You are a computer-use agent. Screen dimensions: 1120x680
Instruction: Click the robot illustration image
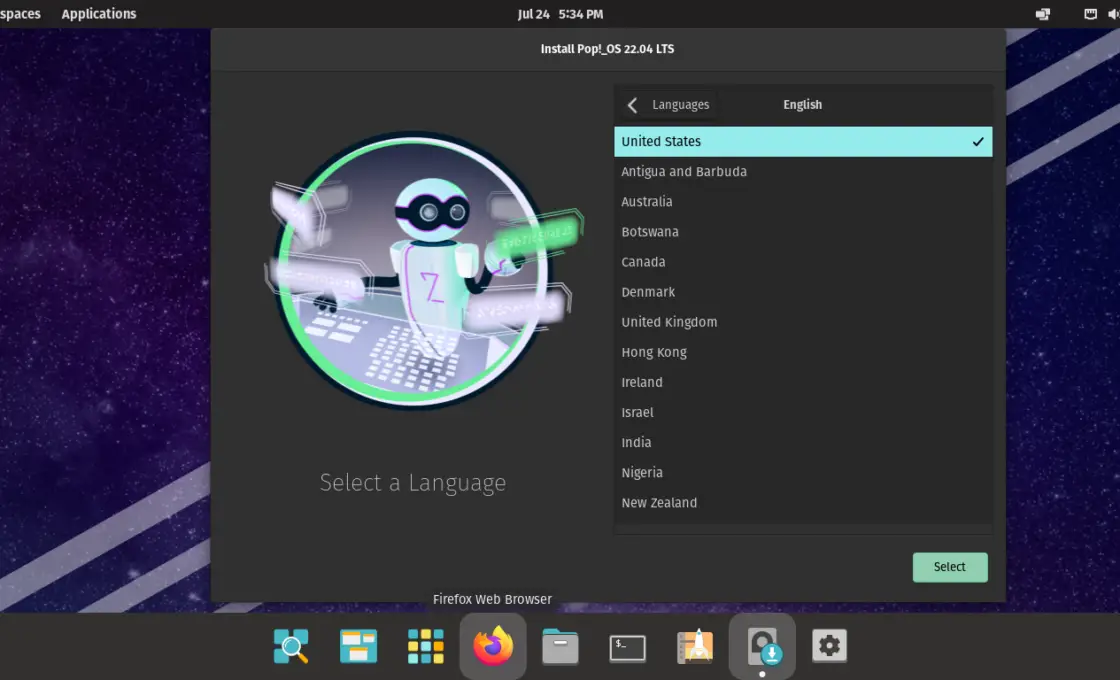coord(424,269)
